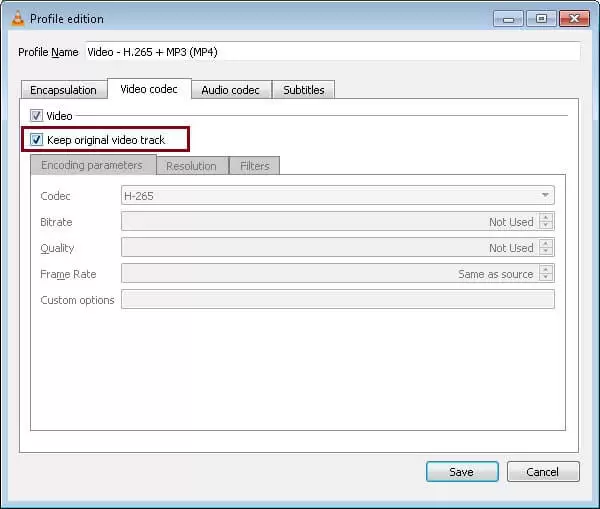
Task: Cancel the profile edition dialog
Action: tap(543, 471)
